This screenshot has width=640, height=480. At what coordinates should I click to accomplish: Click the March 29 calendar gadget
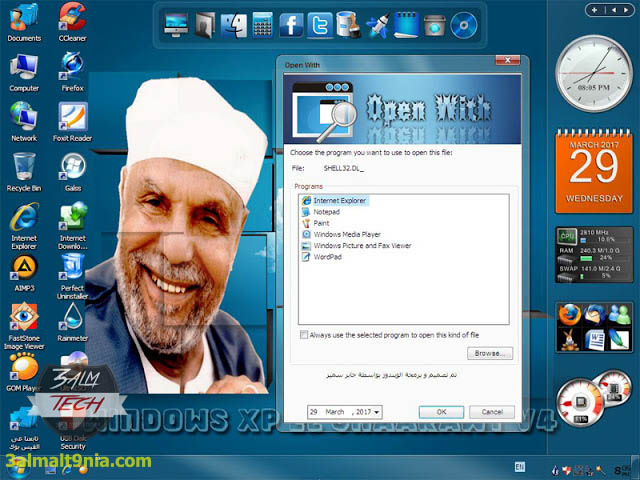(594, 171)
